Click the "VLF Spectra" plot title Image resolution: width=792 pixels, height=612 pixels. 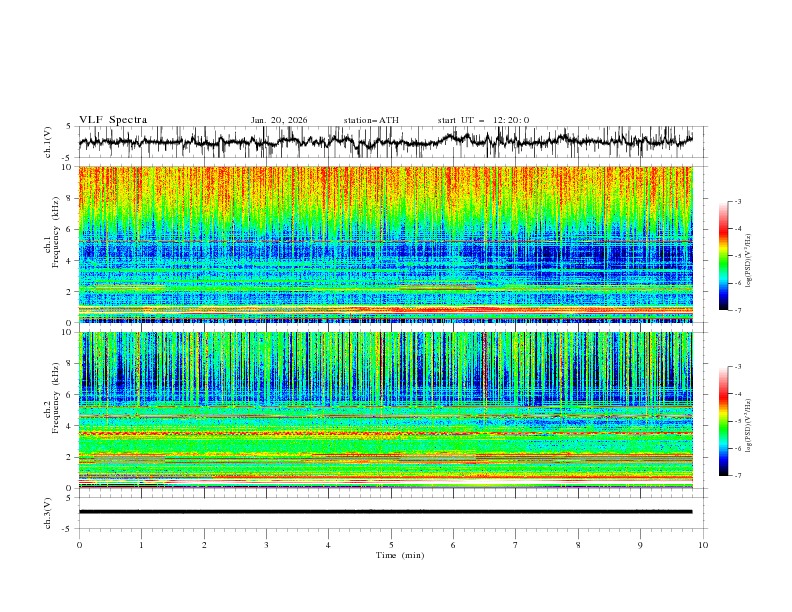(113, 120)
